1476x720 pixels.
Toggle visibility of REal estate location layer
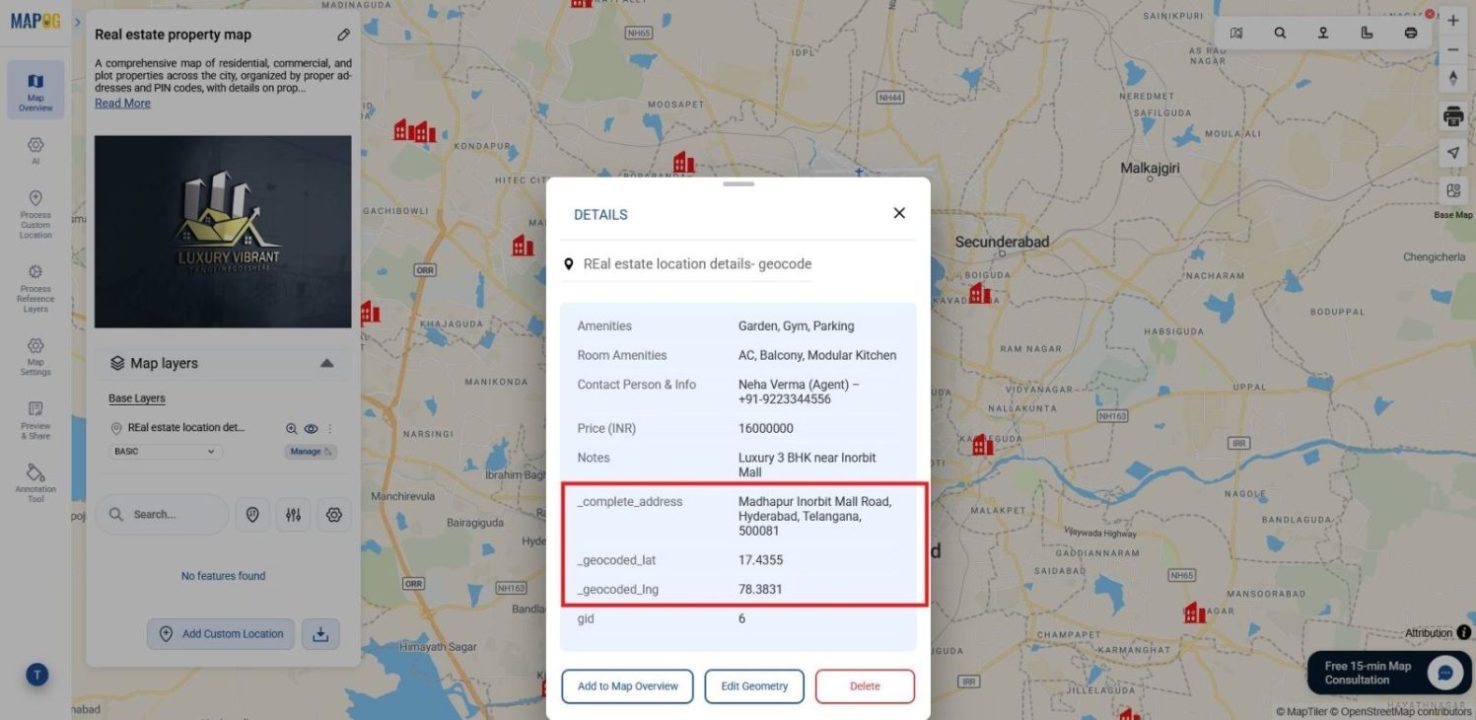point(311,428)
